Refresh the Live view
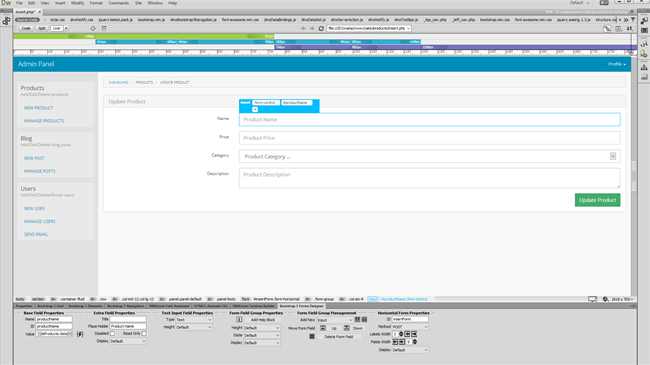650x365 pixels. pyautogui.click(x=321, y=28)
